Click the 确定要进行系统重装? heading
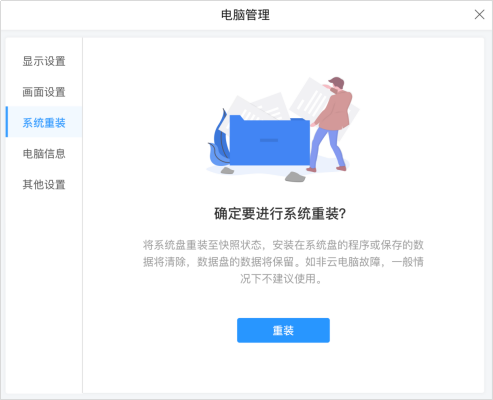Image resolution: width=493 pixels, height=400 pixels. click(x=280, y=214)
